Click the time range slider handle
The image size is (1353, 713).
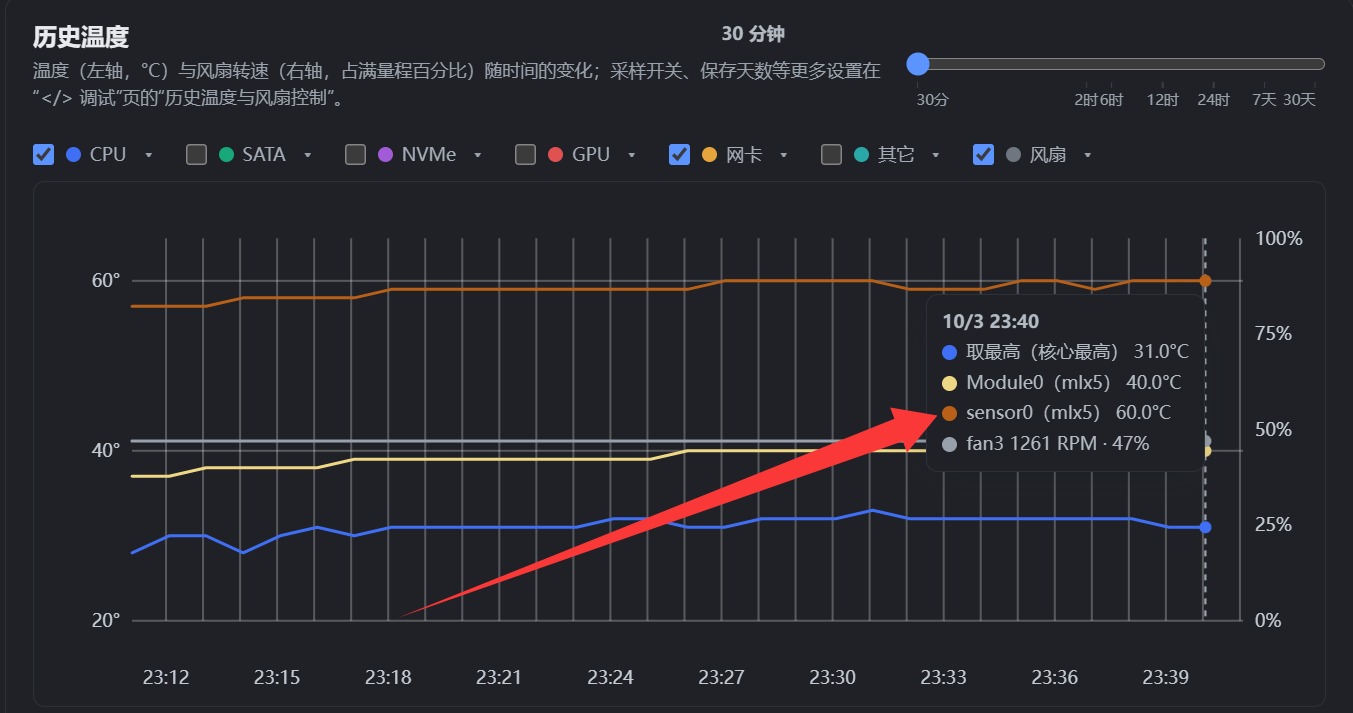click(918, 64)
